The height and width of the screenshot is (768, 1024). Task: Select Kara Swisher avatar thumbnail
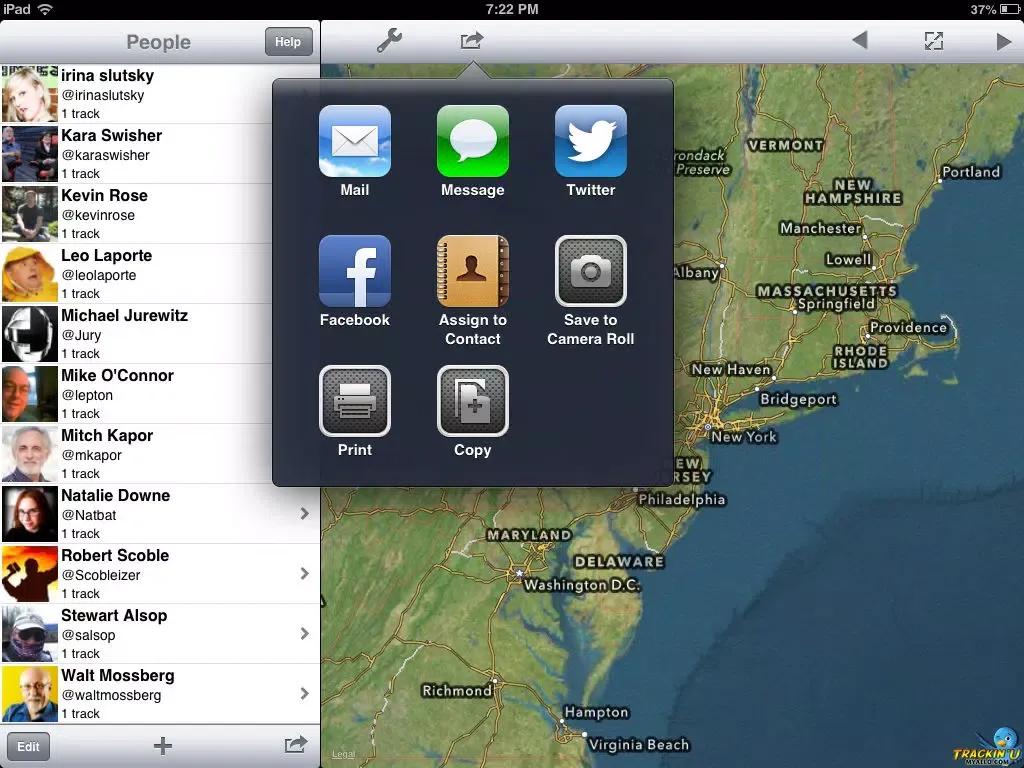[30, 153]
